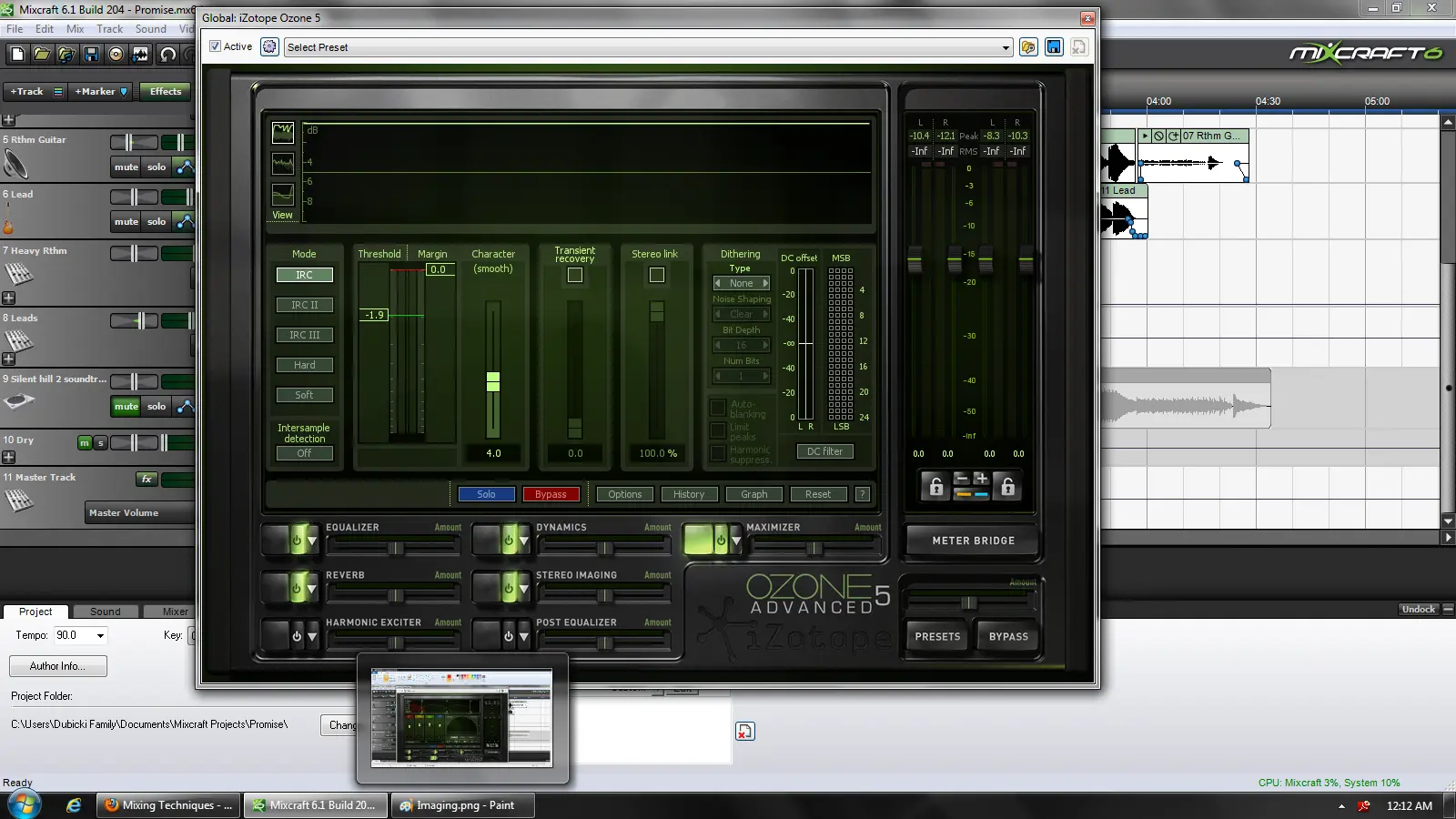This screenshot has width=1456, height=819.
Task: Enable the Harmonic Exciter power button
Action: [x=297, y=636]
